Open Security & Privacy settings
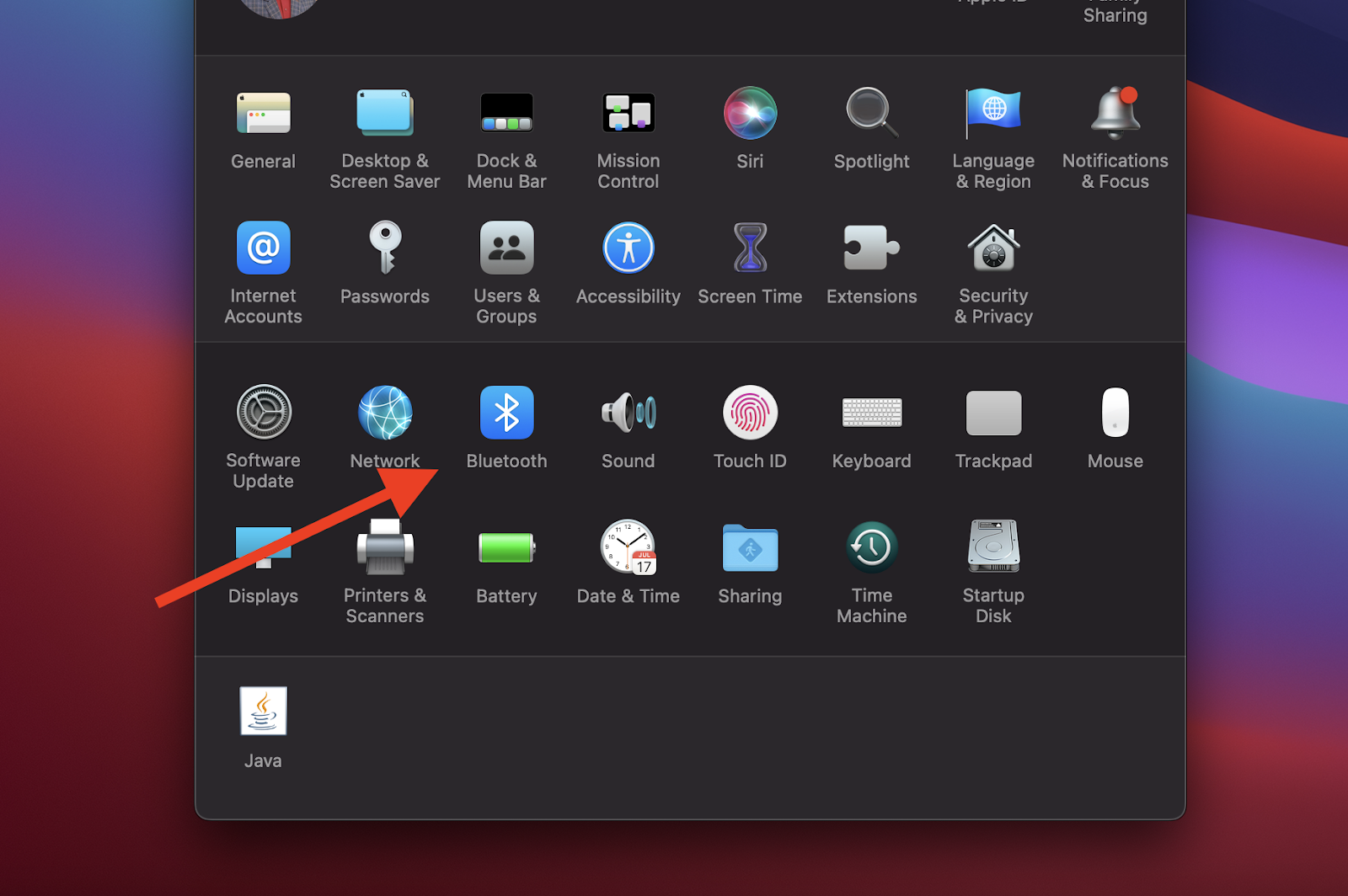The width and height of the screenshot is (1348, 896). (x=993, y=248)
